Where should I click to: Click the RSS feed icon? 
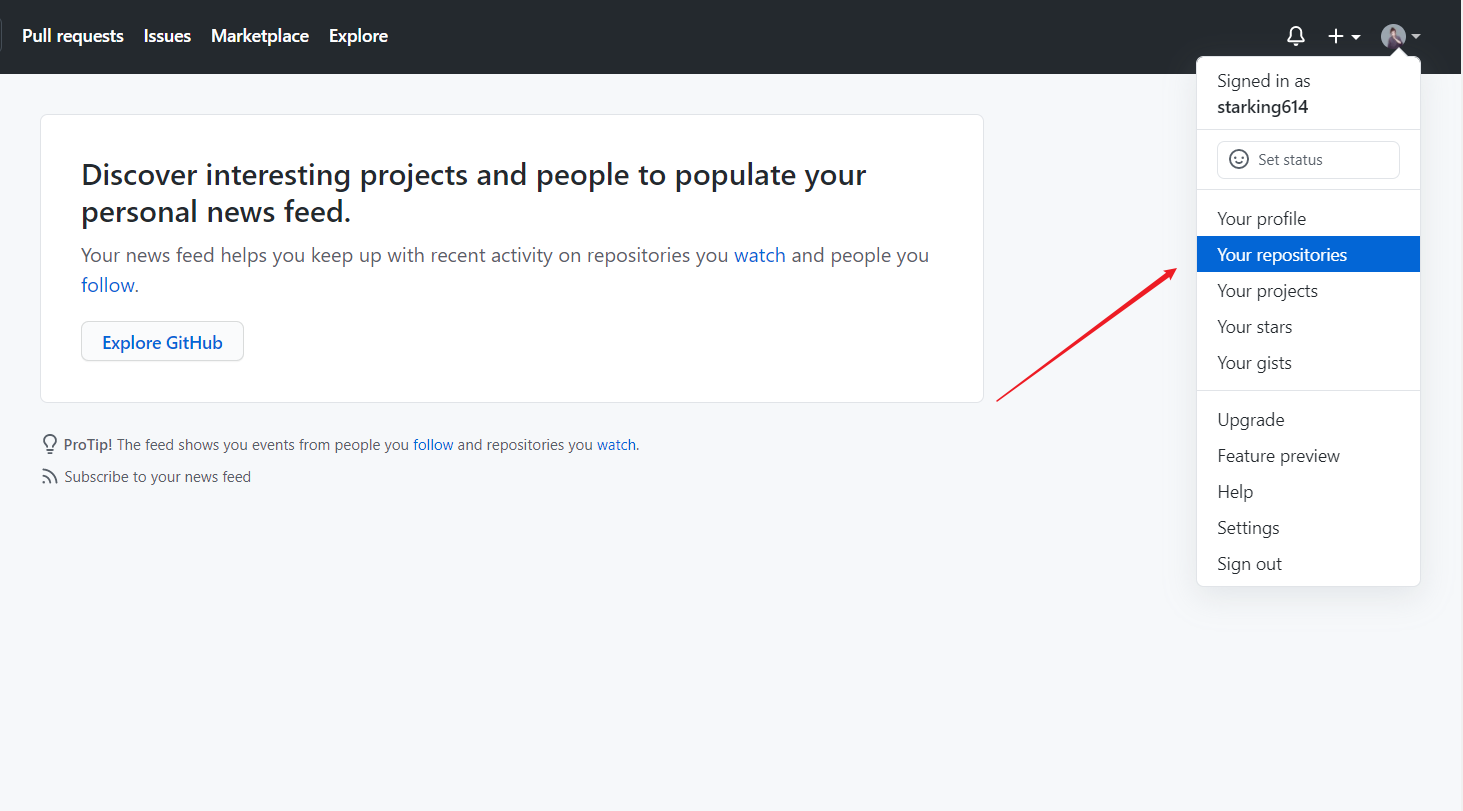(50, 477)
